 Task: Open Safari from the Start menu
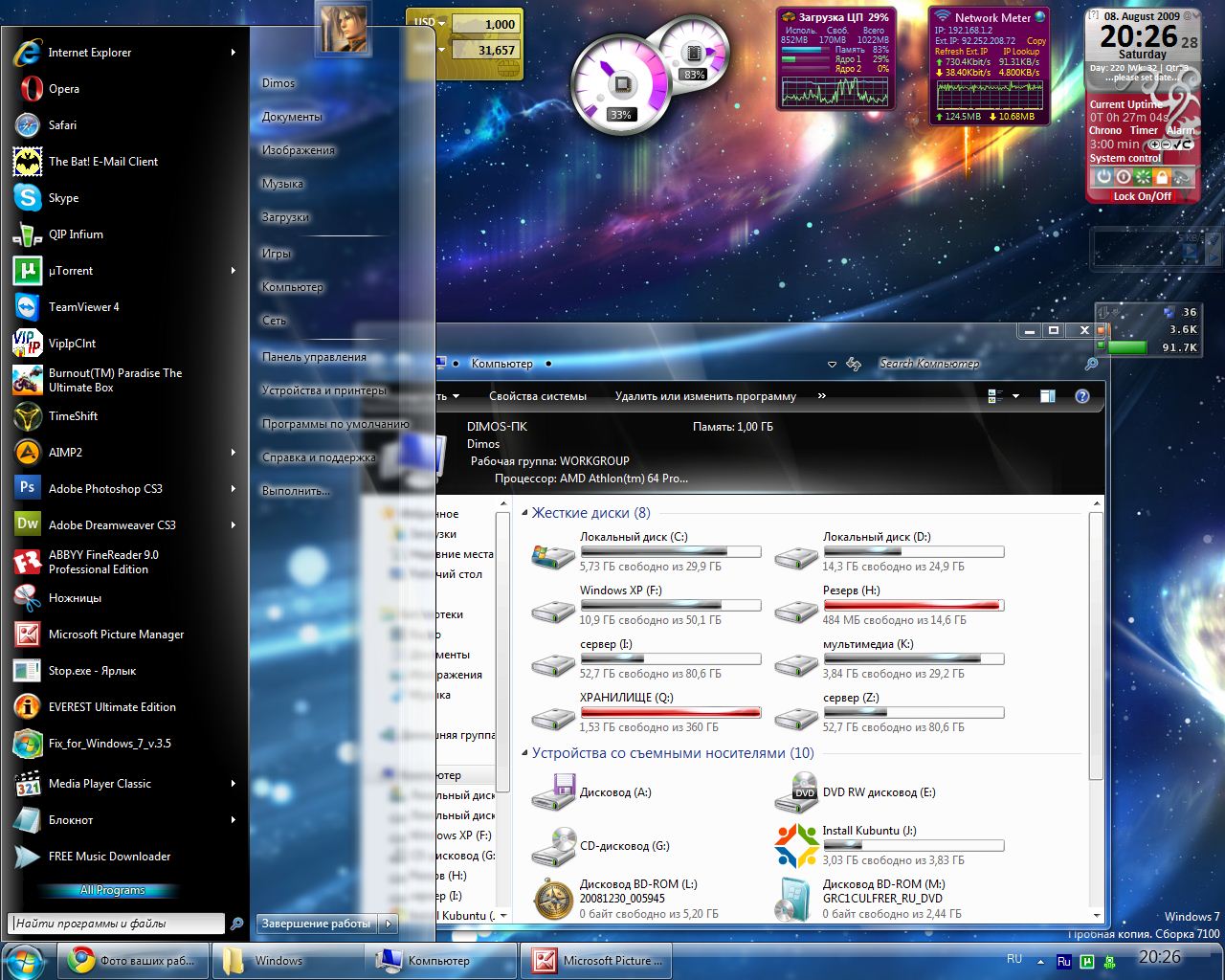(124, 125)
